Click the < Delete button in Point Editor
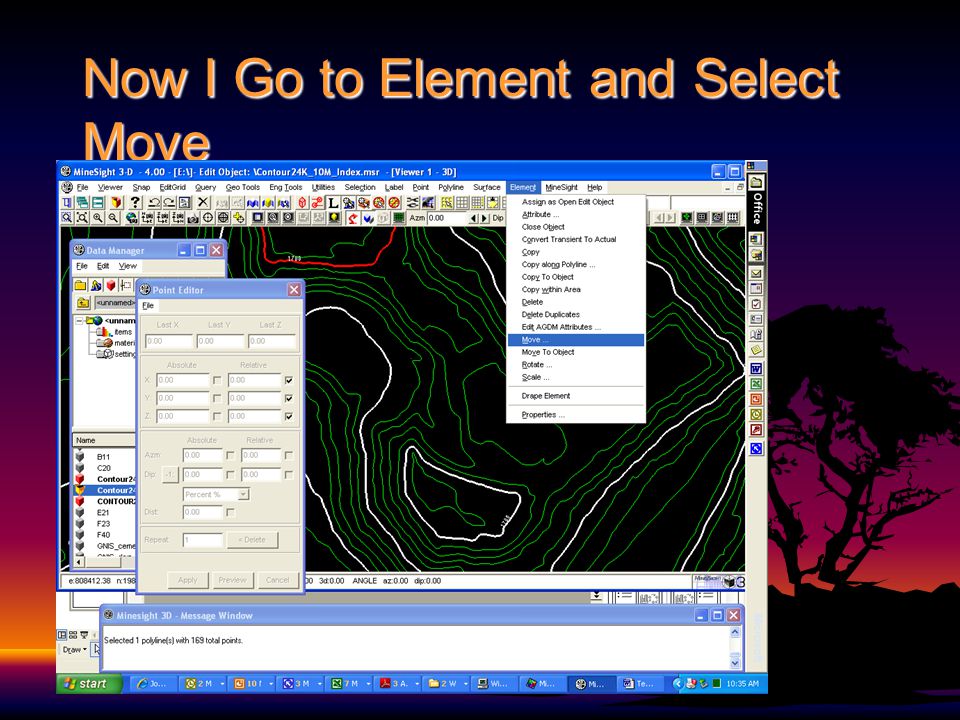Screen dimensions: 960x720 tap(252, 540)
